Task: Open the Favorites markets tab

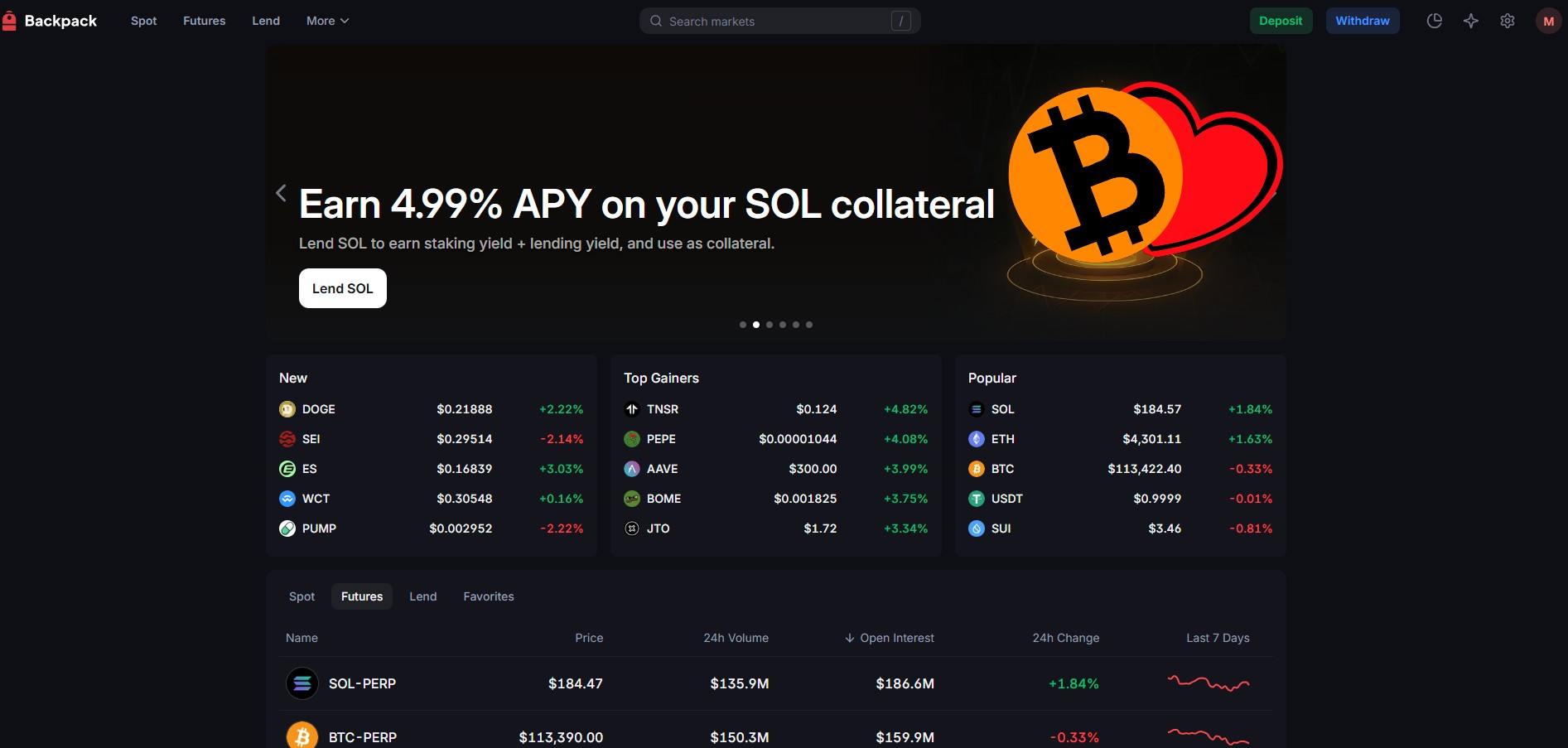Action: click(489, 596)
